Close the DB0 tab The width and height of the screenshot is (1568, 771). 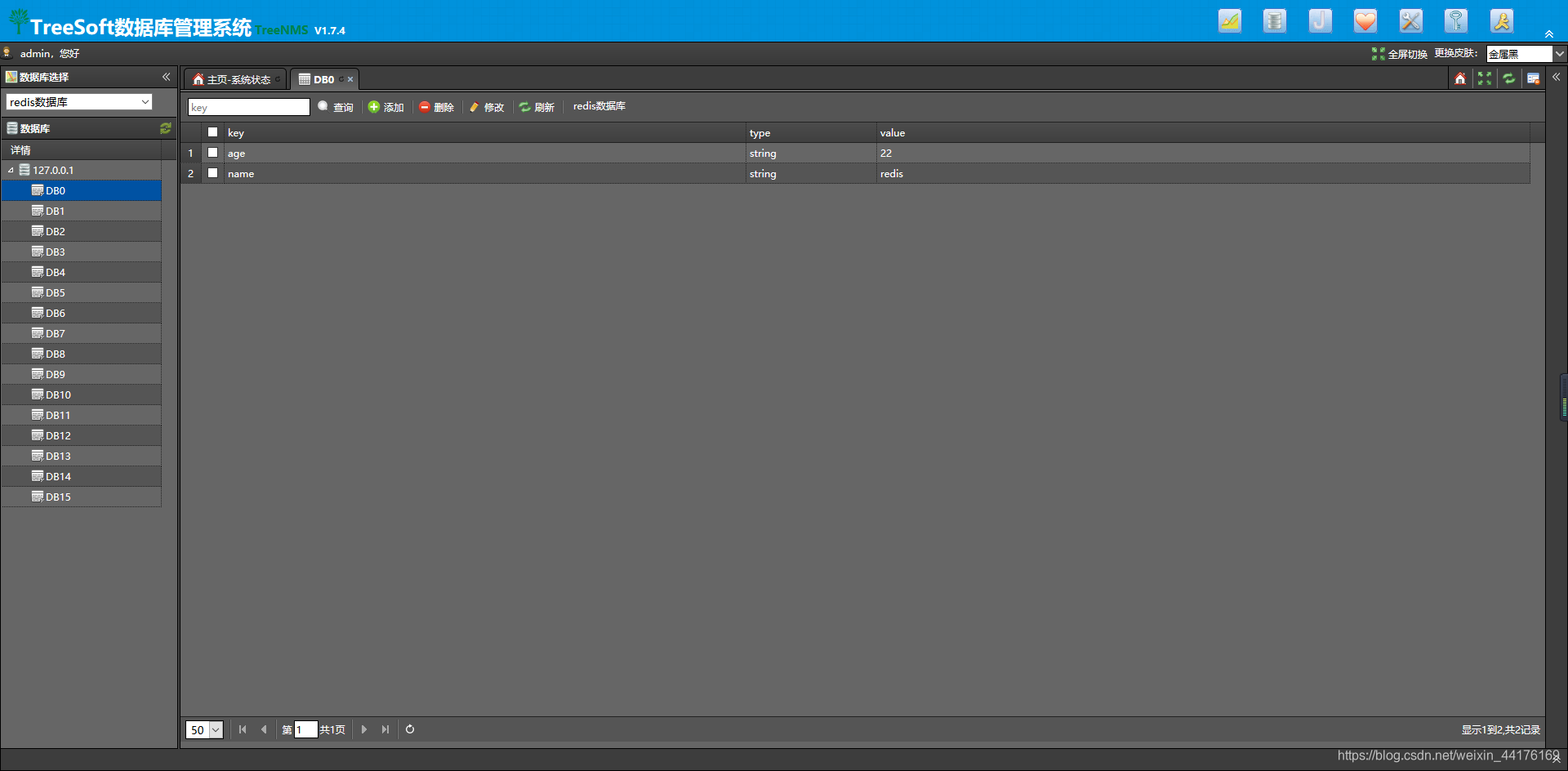click(350, 79)
